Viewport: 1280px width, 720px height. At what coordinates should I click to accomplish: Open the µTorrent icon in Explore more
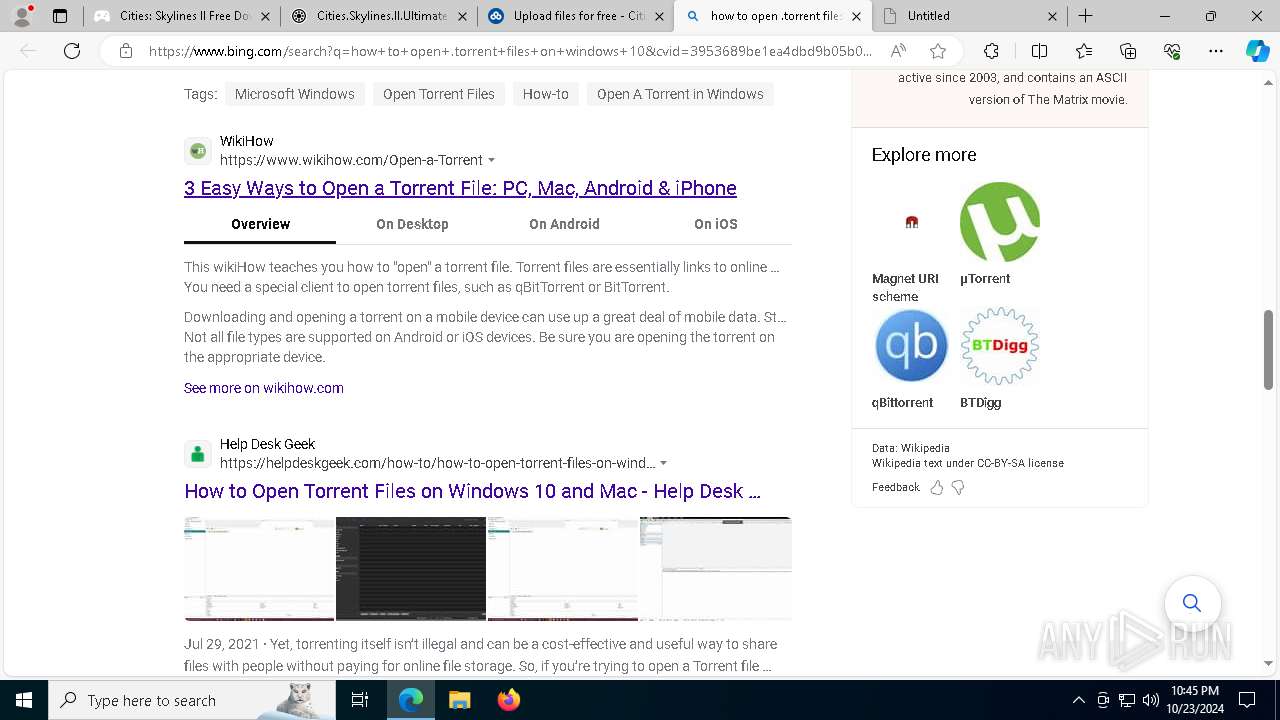pos(999,222)
